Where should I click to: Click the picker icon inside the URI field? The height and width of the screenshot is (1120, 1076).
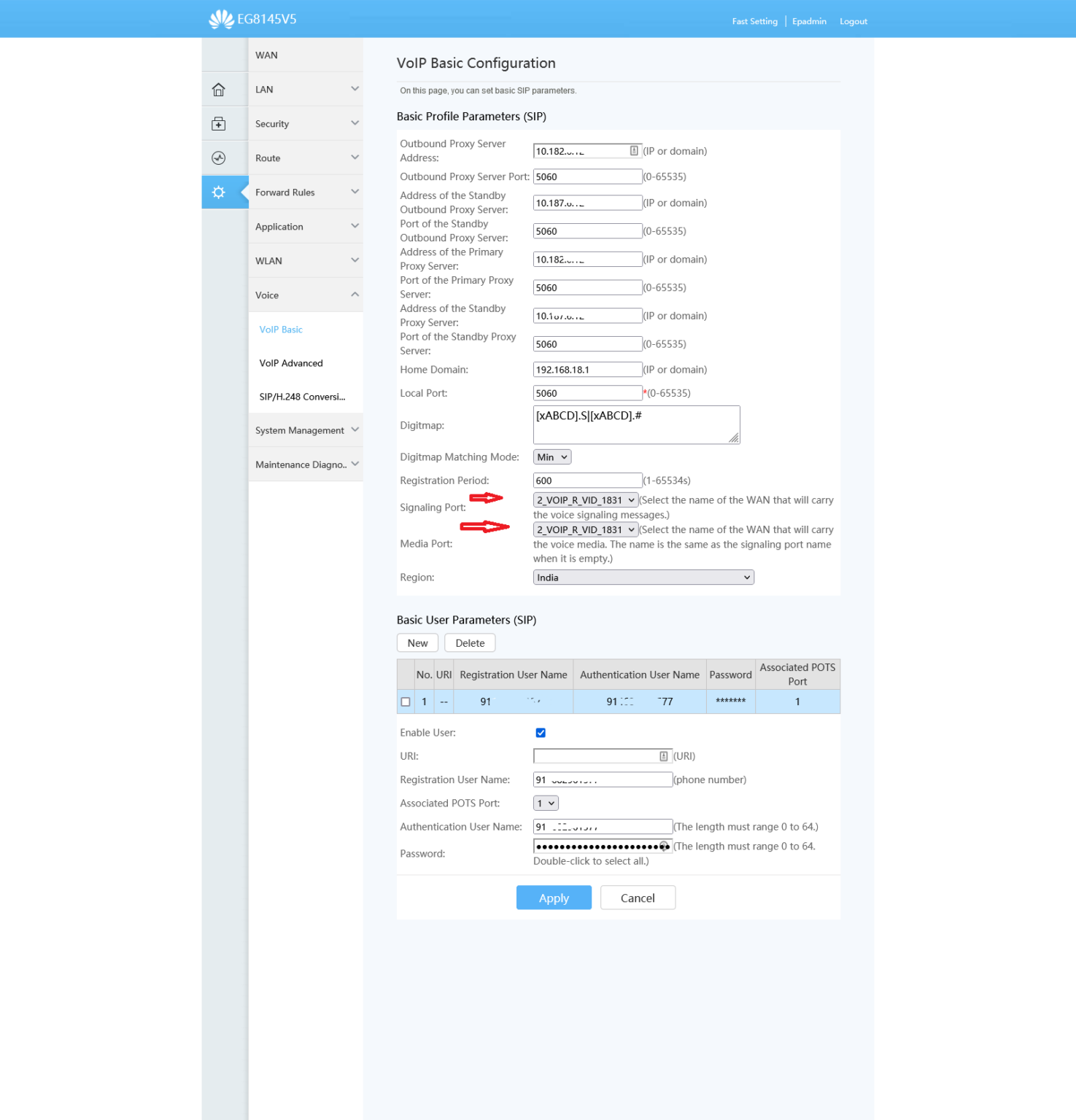point(662,755)
